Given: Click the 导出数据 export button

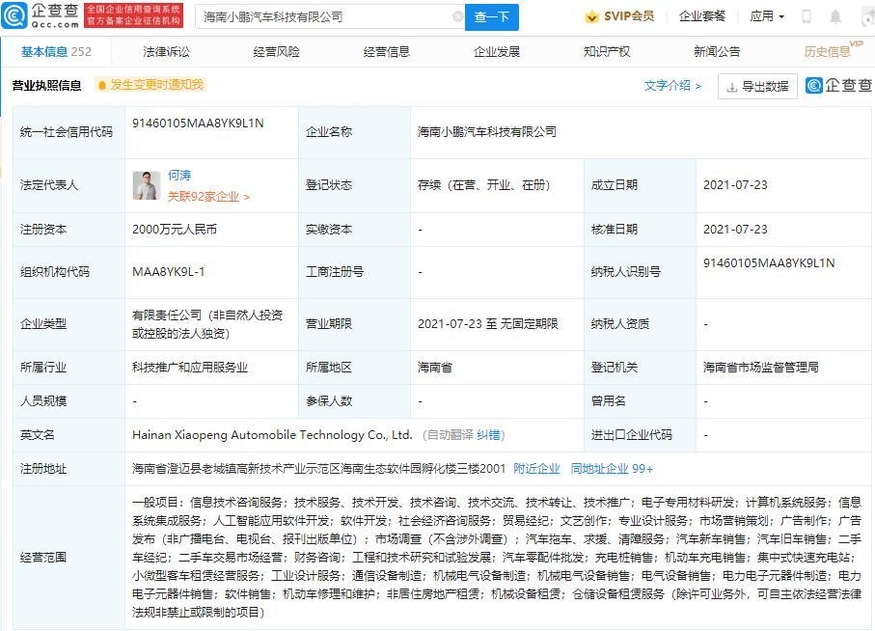Looking at the screenshot, I should (x=758, y=86).
